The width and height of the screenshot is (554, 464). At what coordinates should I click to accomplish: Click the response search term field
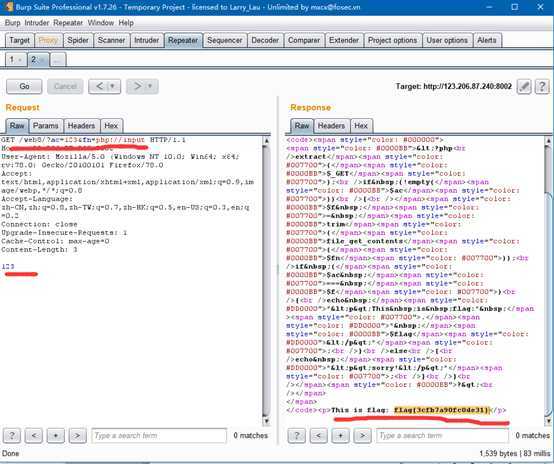coord(443,435)
